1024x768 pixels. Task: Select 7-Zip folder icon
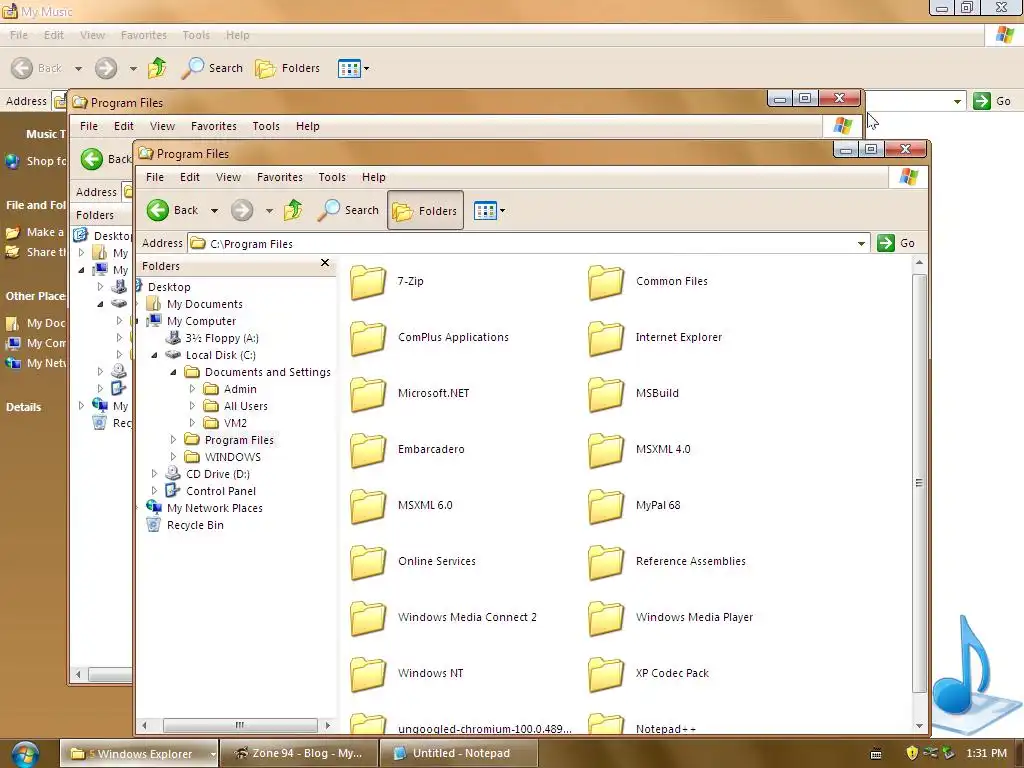pyautogui.click(x=368, y=282)
